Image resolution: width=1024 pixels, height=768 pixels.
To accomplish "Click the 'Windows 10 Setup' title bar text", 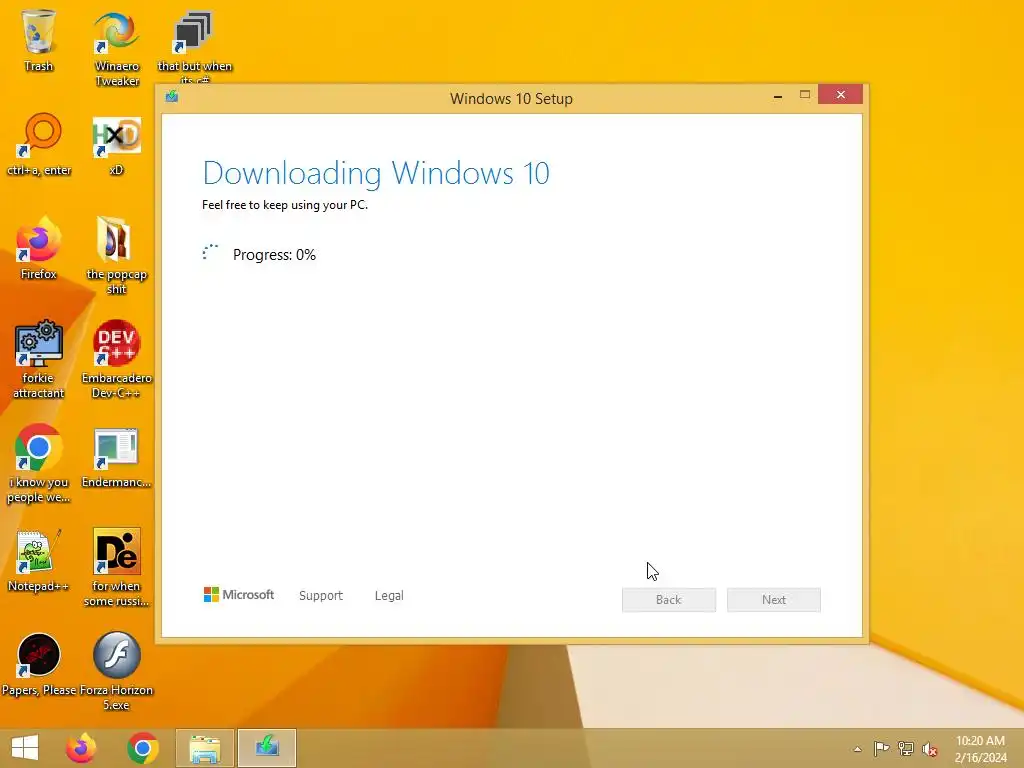I will (511, 99).
